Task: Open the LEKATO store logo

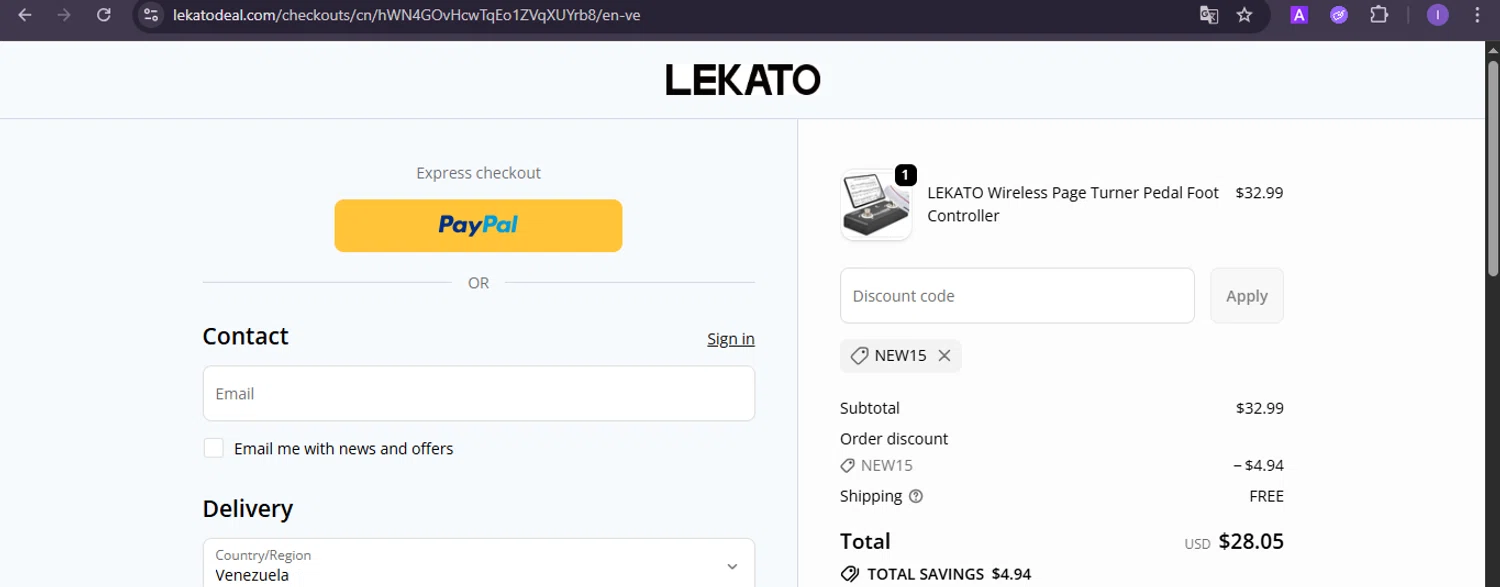Action: 743,80
